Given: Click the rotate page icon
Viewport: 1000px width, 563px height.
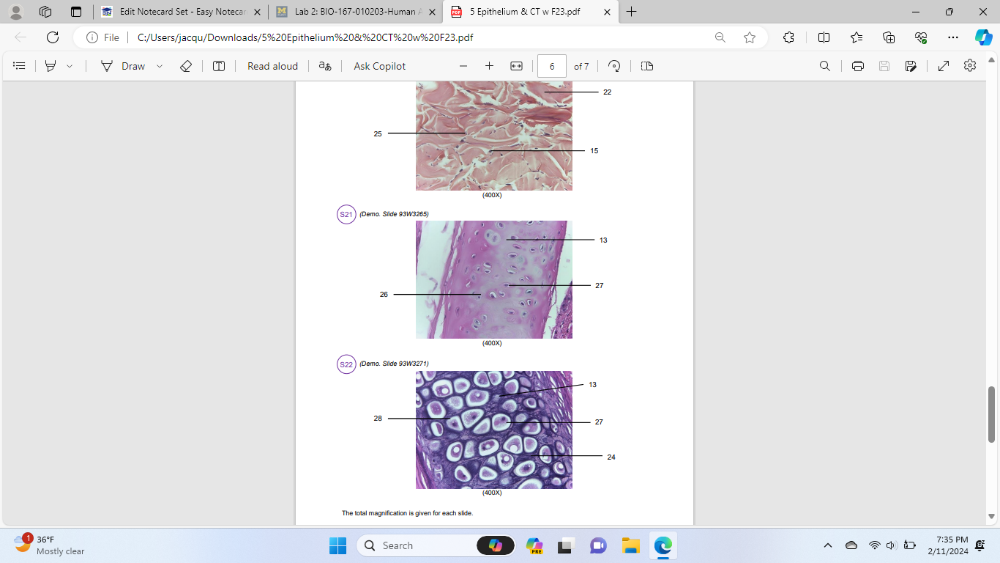Looking at the screenshot, I should (x=614, y=66).
